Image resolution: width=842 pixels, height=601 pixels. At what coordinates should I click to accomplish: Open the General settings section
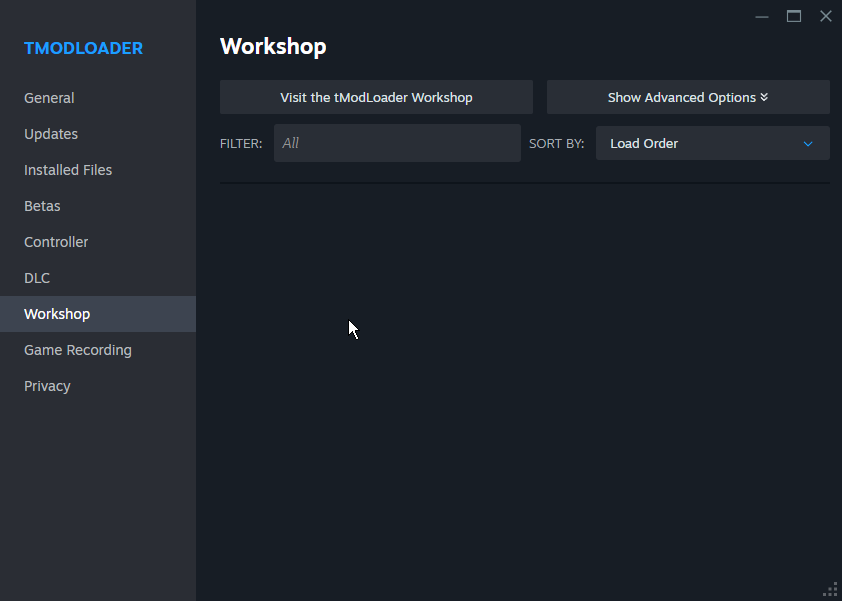point(98,98)
